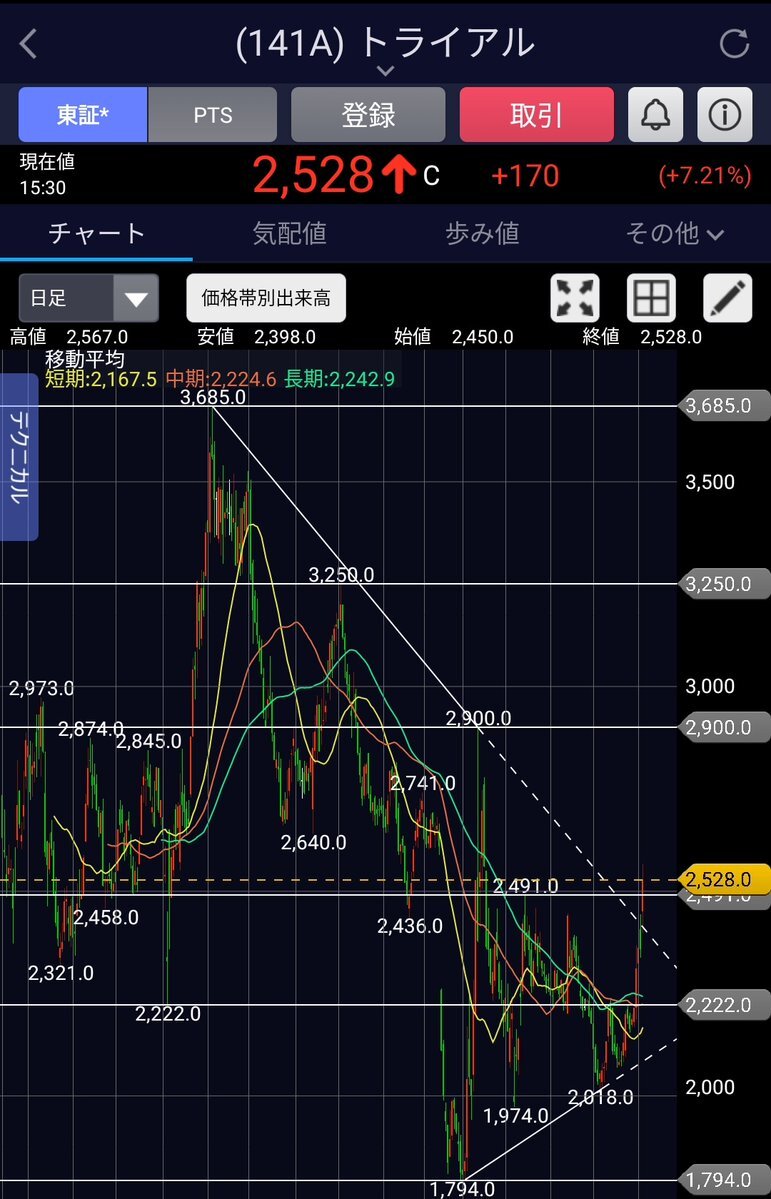Select the 2,900.0 price line label

click(725, 727)
